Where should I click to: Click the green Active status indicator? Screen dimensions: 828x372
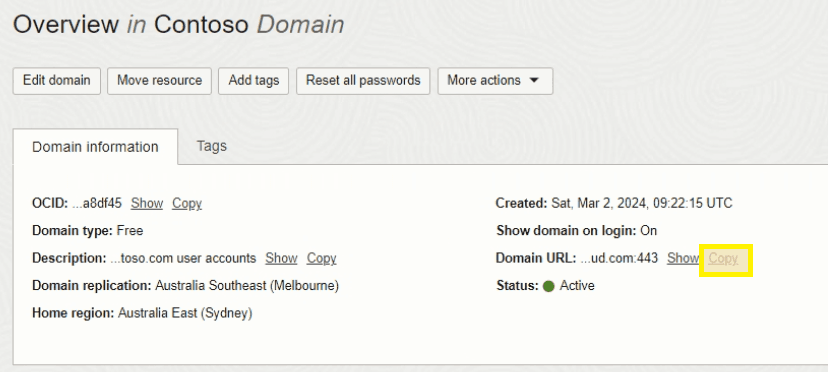coord(549,286)
